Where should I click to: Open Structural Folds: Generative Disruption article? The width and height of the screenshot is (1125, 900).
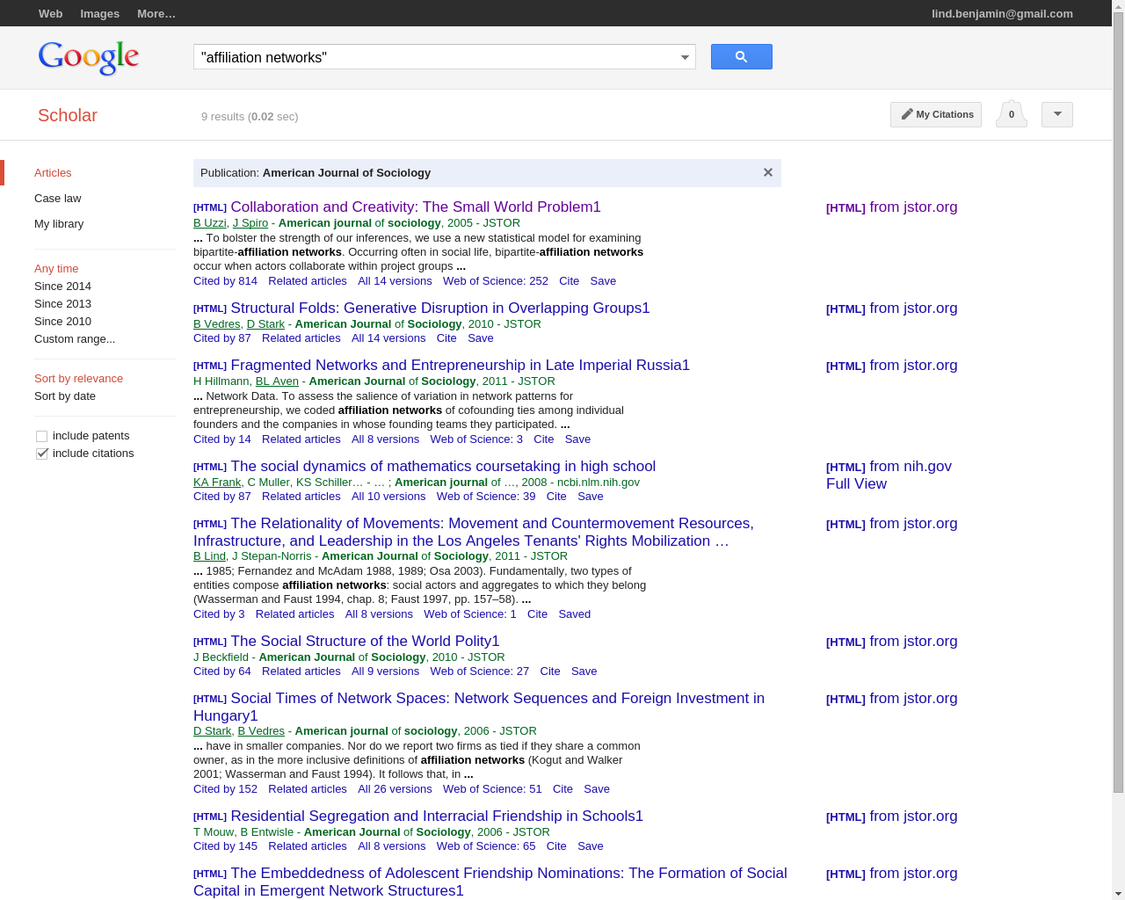point(440,308)
